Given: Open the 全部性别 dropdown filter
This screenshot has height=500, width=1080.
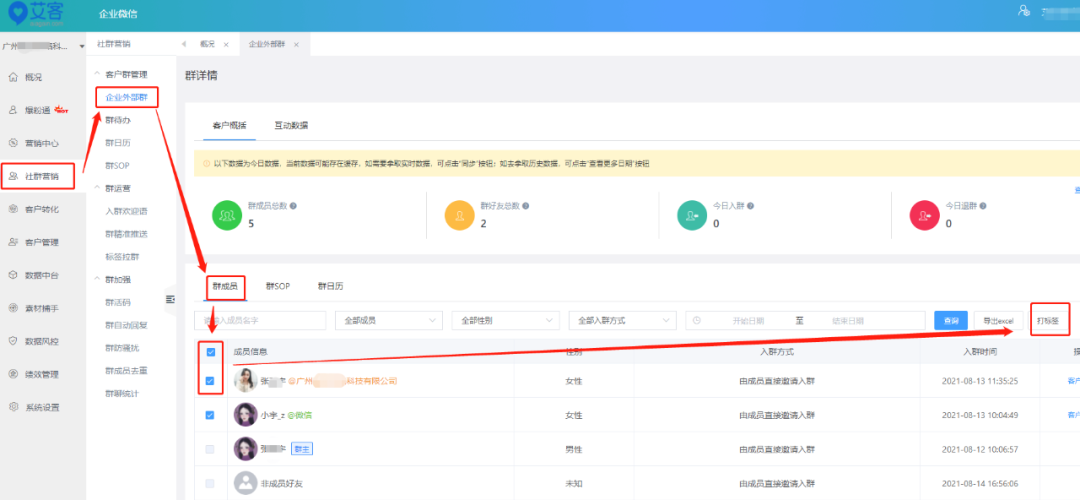Looking at the screenshot, I should [x=505, y=320].
